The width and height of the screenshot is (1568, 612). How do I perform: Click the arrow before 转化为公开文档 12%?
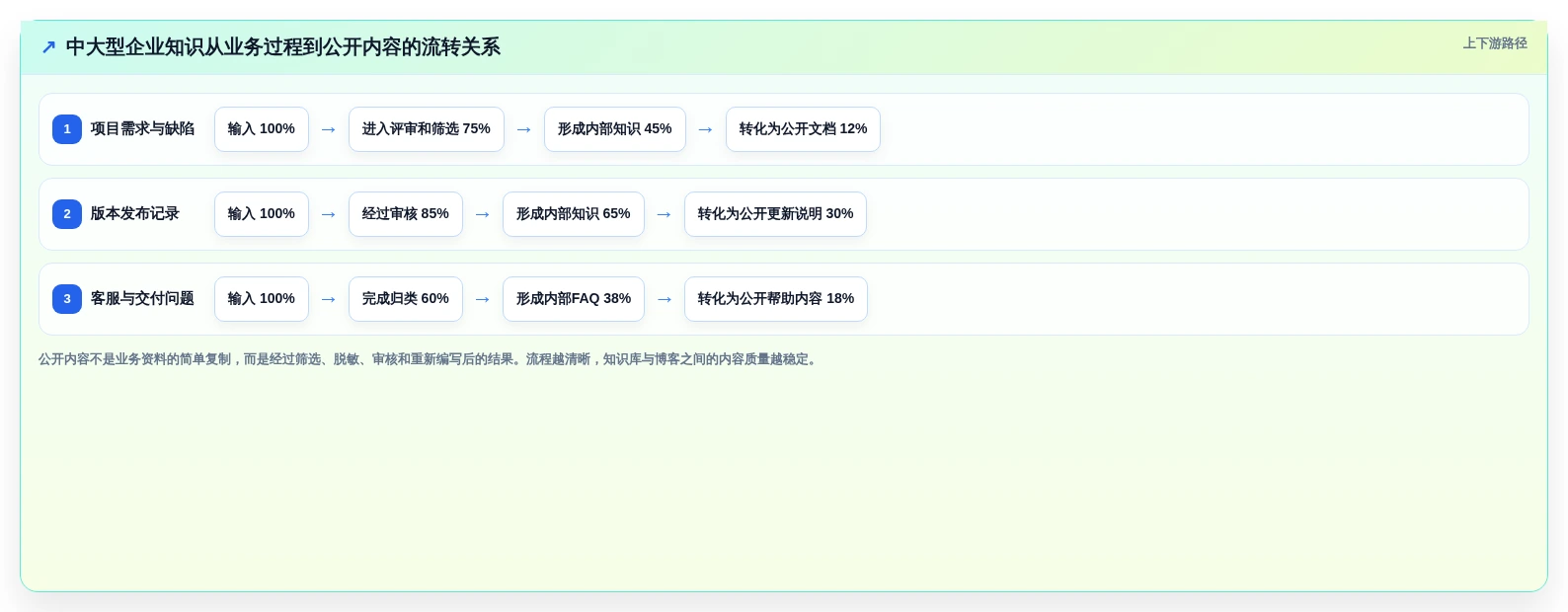tap(706, 129)
